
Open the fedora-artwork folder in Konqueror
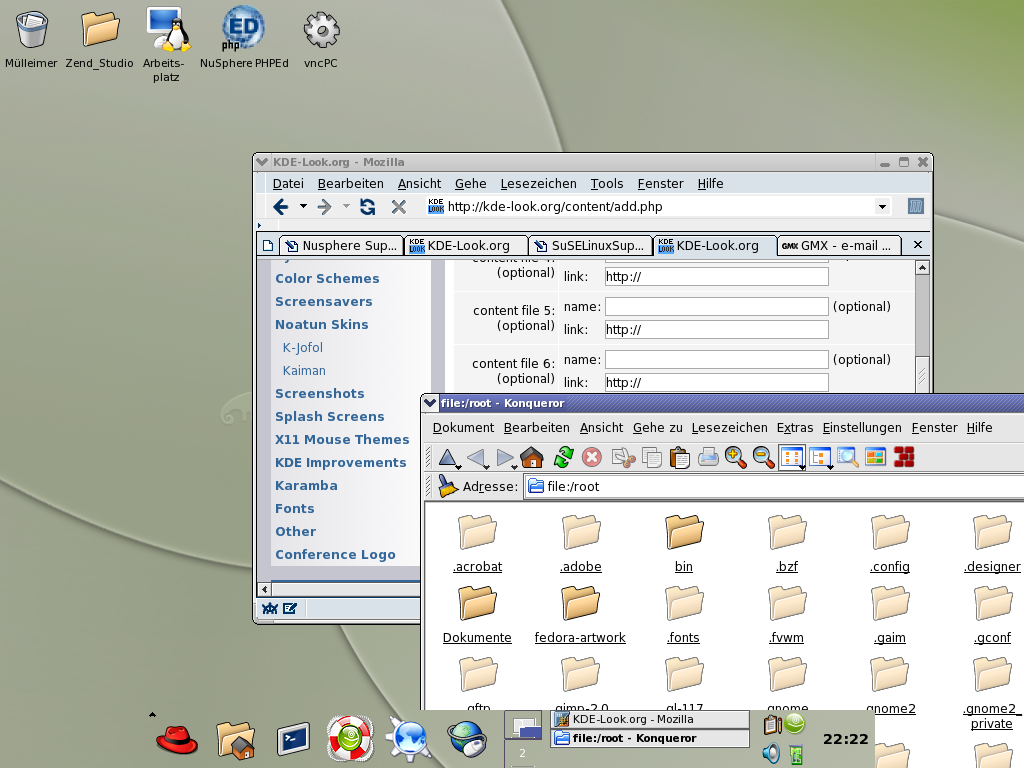[580, 614]
